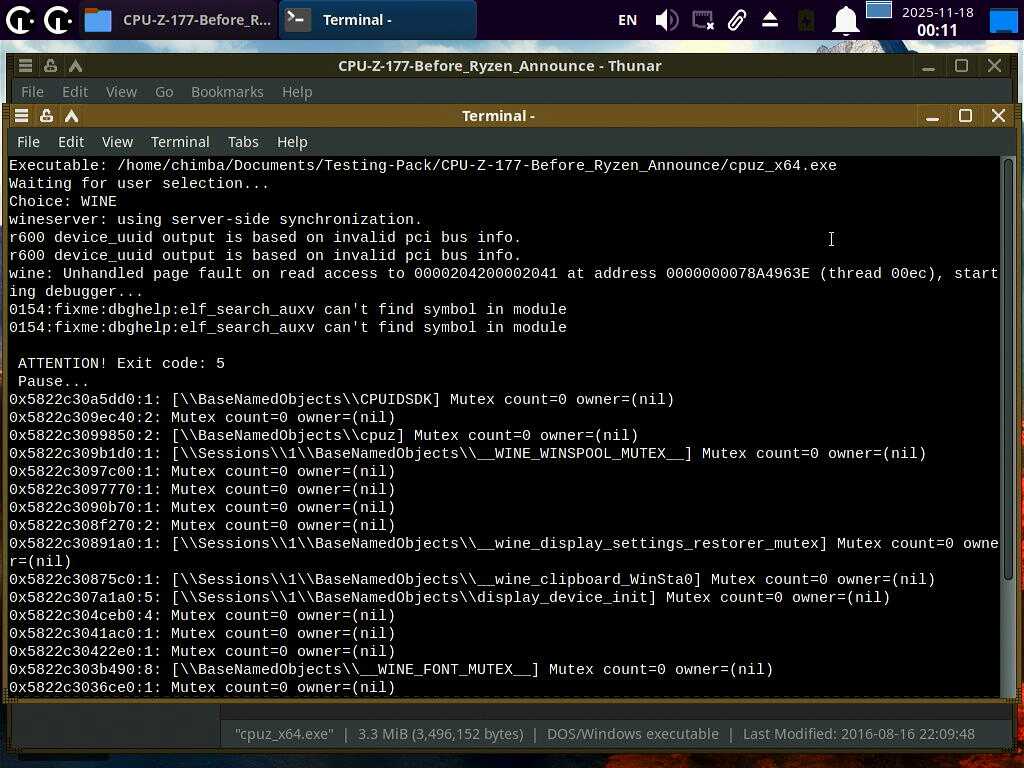Image resolution: width=1024 pixels, height=768 pixels.
Task: Open the second launcher logo in the panel
Action: click(x=57, y=20)
